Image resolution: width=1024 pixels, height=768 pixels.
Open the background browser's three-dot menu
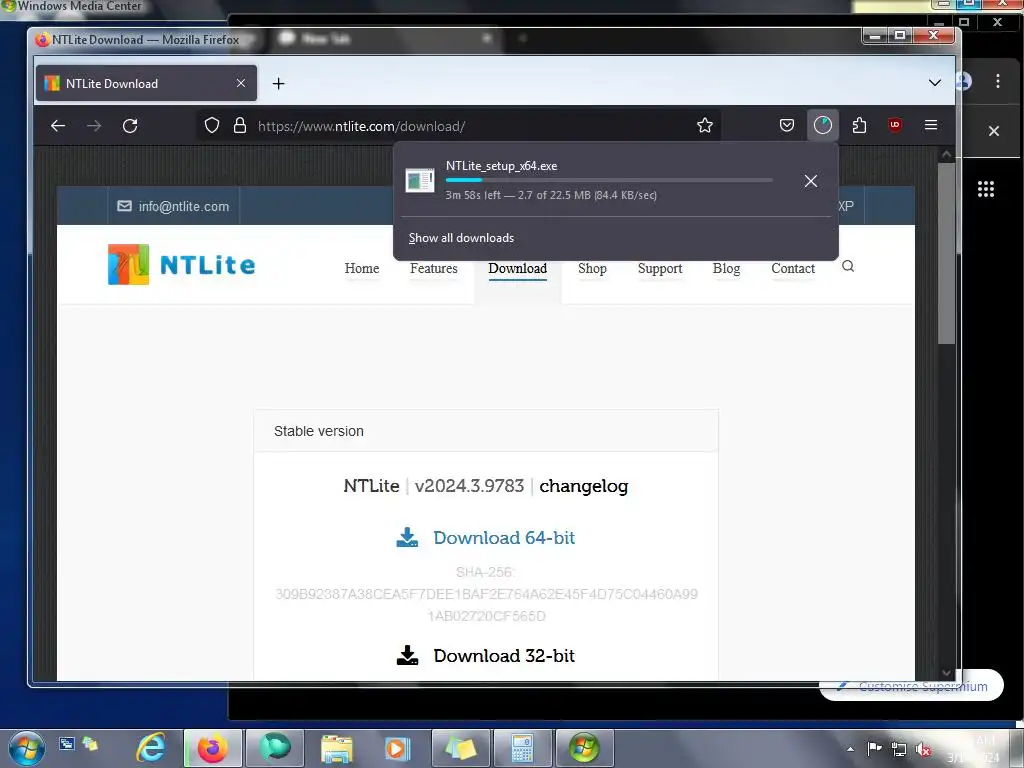pyautogui.click(x=998, y=81)
